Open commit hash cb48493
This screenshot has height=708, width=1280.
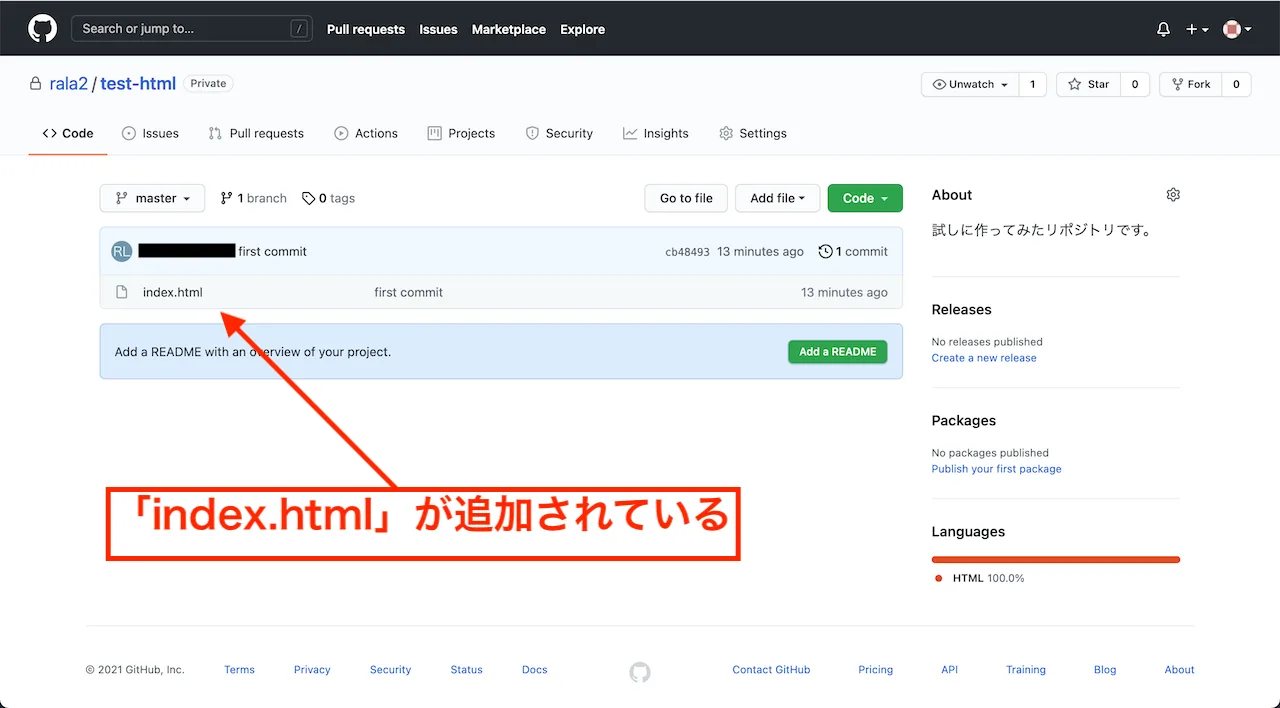point(687,252)
